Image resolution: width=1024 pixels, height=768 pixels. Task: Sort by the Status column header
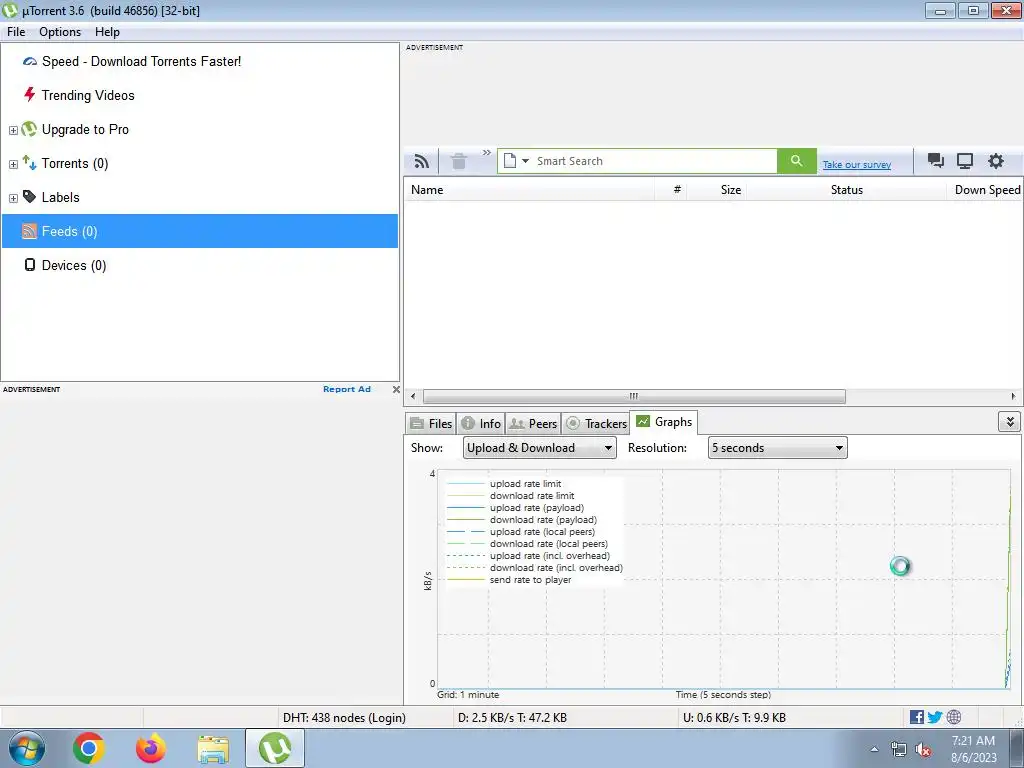(846, 190)
